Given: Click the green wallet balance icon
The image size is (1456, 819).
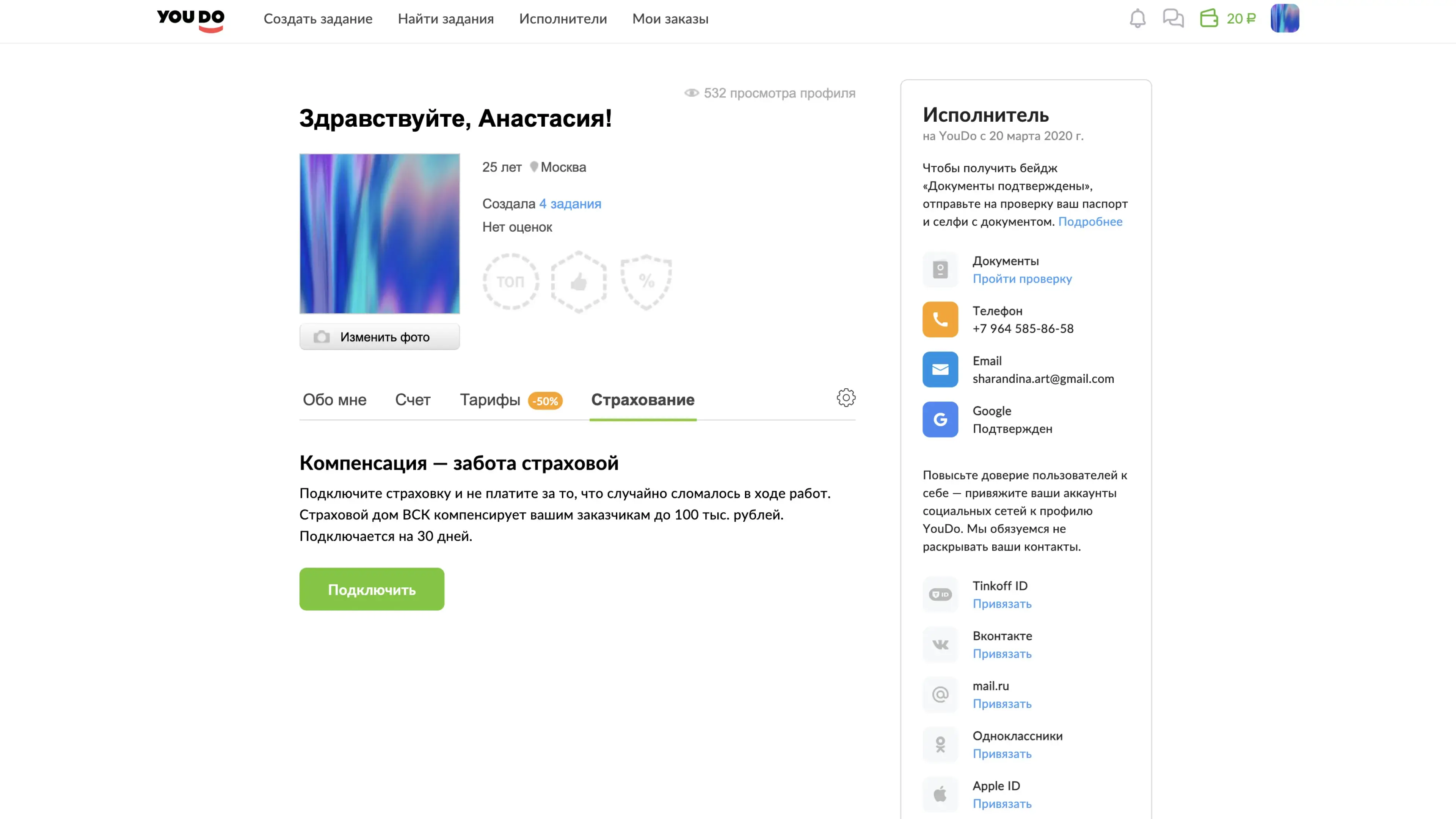Looking at the screenshot, I should [x=1209, y=19].
